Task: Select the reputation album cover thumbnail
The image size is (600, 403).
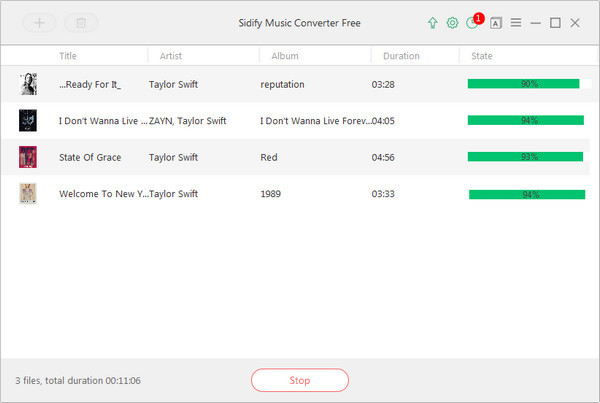Action: tap(28, 84)
